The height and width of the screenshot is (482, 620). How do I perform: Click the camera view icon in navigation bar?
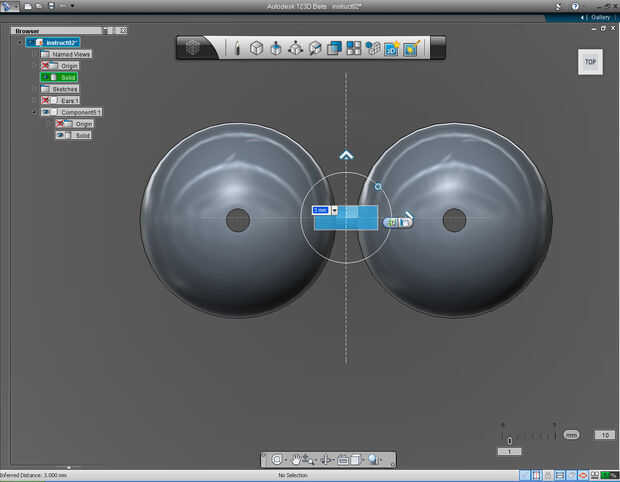[x=343, y=460]
